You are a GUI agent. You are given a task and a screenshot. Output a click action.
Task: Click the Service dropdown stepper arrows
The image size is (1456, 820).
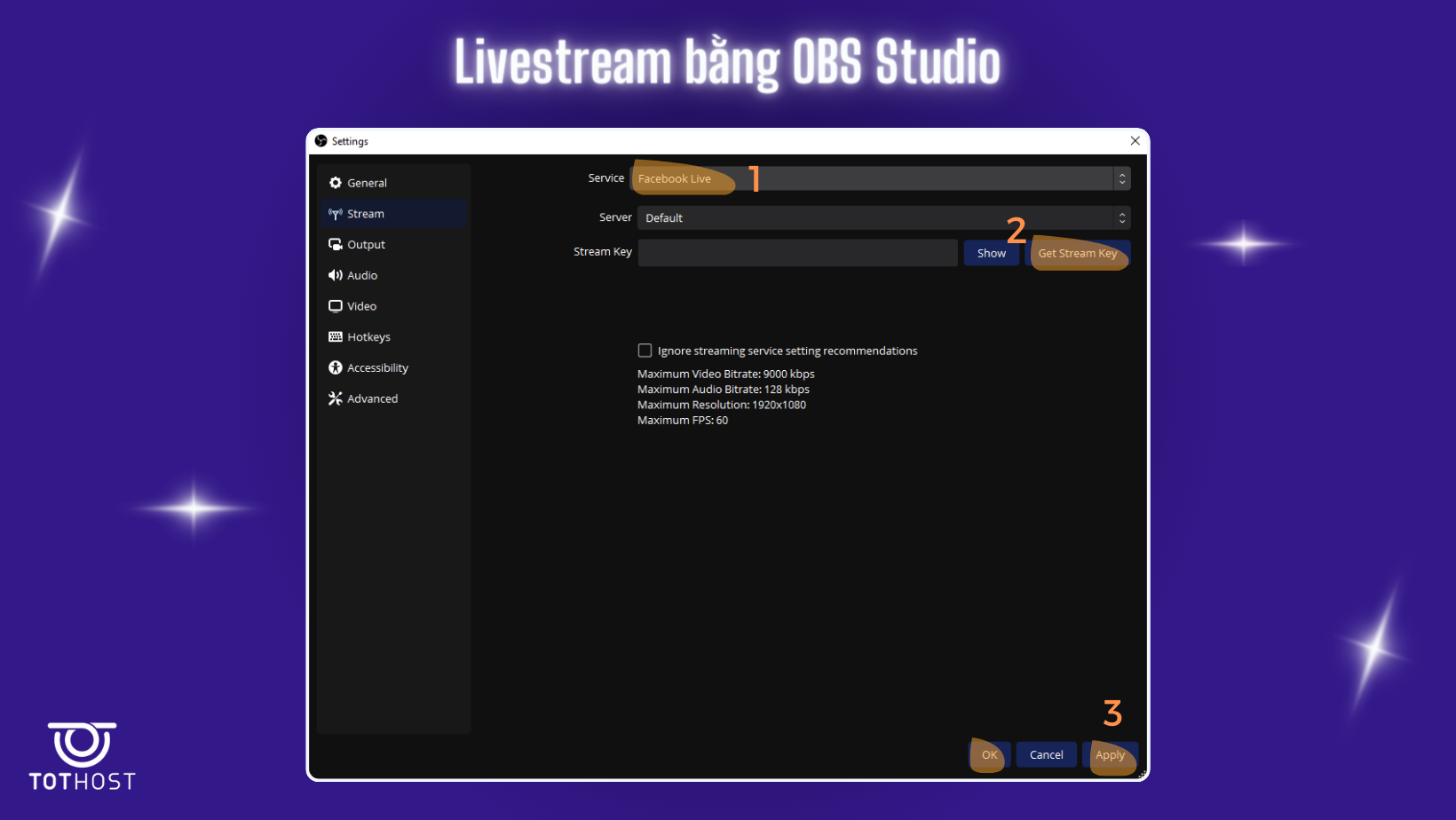pos(1121,177)
